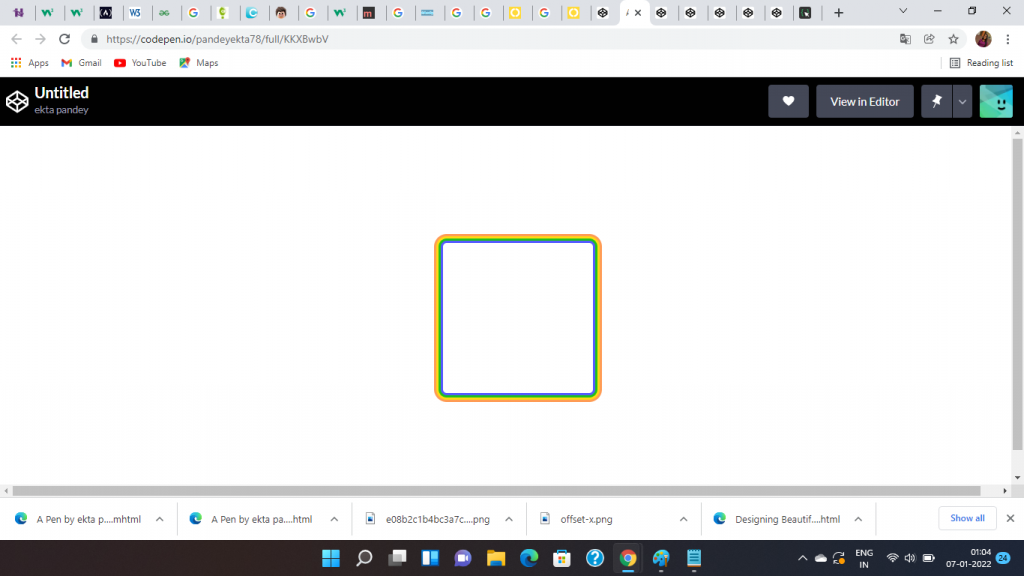This screenshot has width=1024, height=576.
Task: Open the Gmail bookmark
Action: pyautogui.click(x=81, y=63)
